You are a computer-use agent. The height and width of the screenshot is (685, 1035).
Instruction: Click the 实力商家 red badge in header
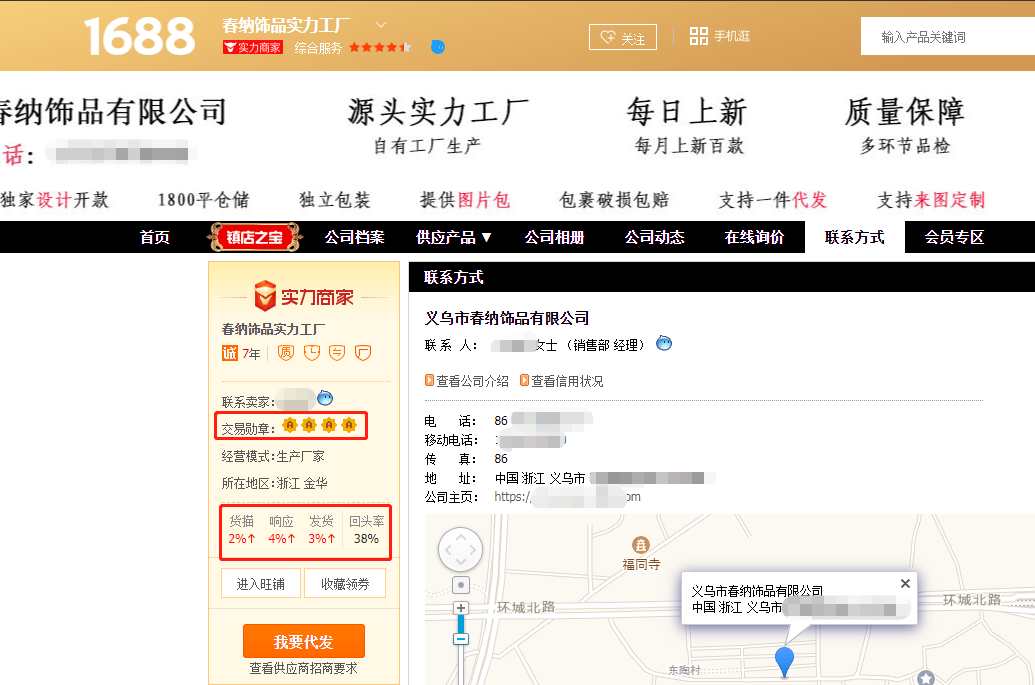click(x=253, y=48)
